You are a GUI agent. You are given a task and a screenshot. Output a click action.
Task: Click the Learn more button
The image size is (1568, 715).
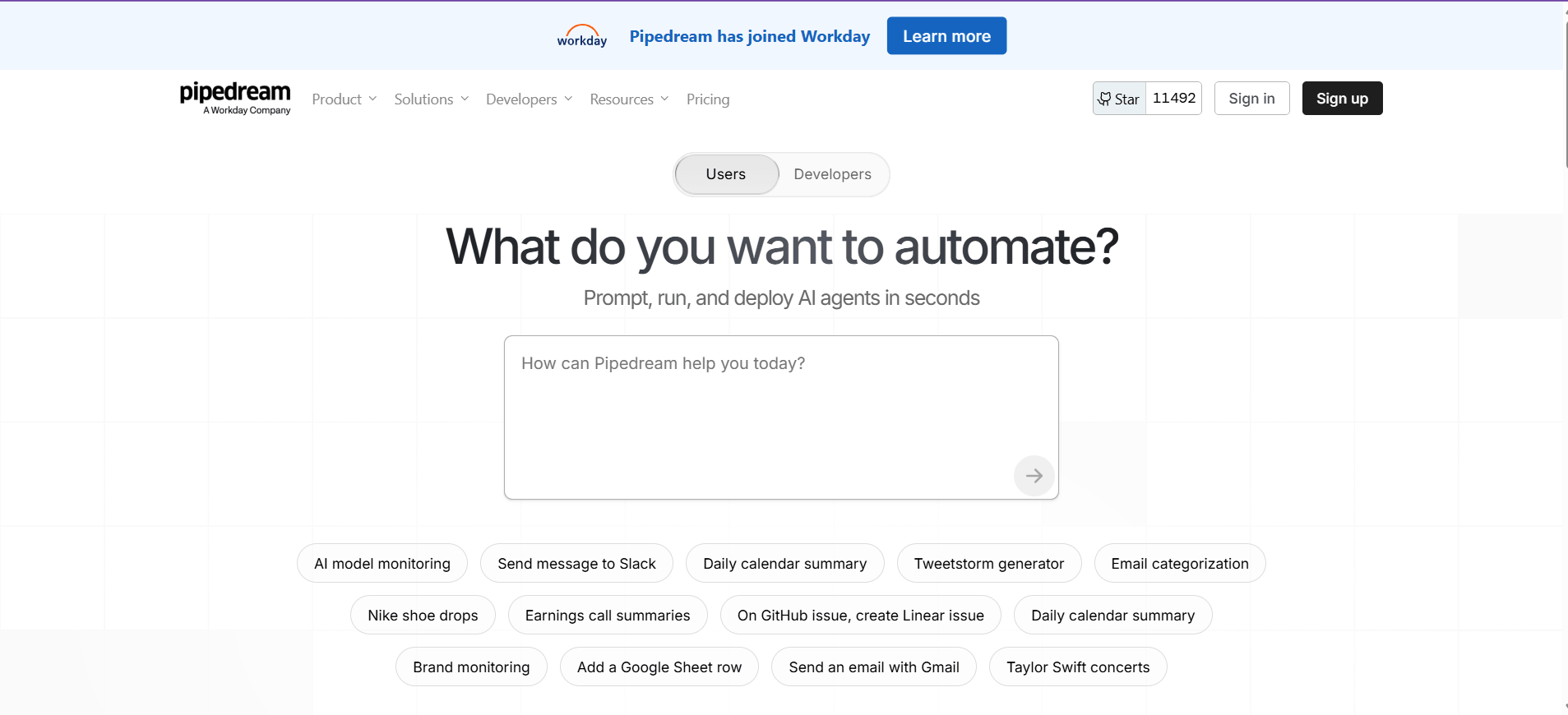[946, 36]
